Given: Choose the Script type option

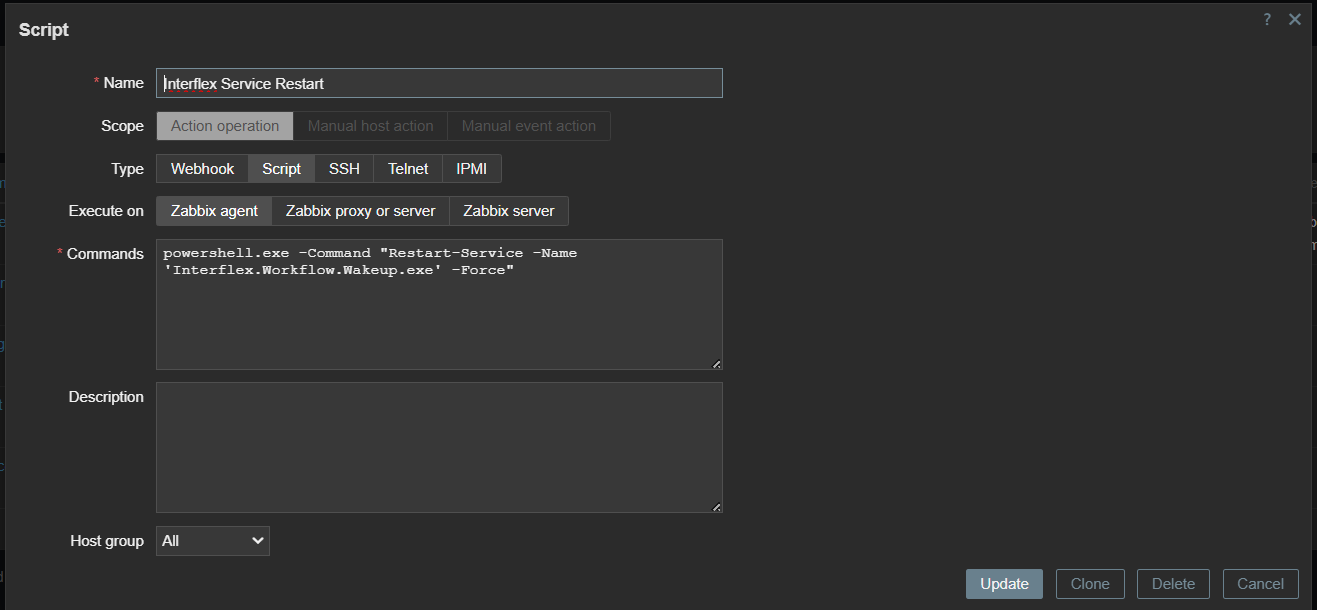Looking at the screenshot, I should pos(281,169).
